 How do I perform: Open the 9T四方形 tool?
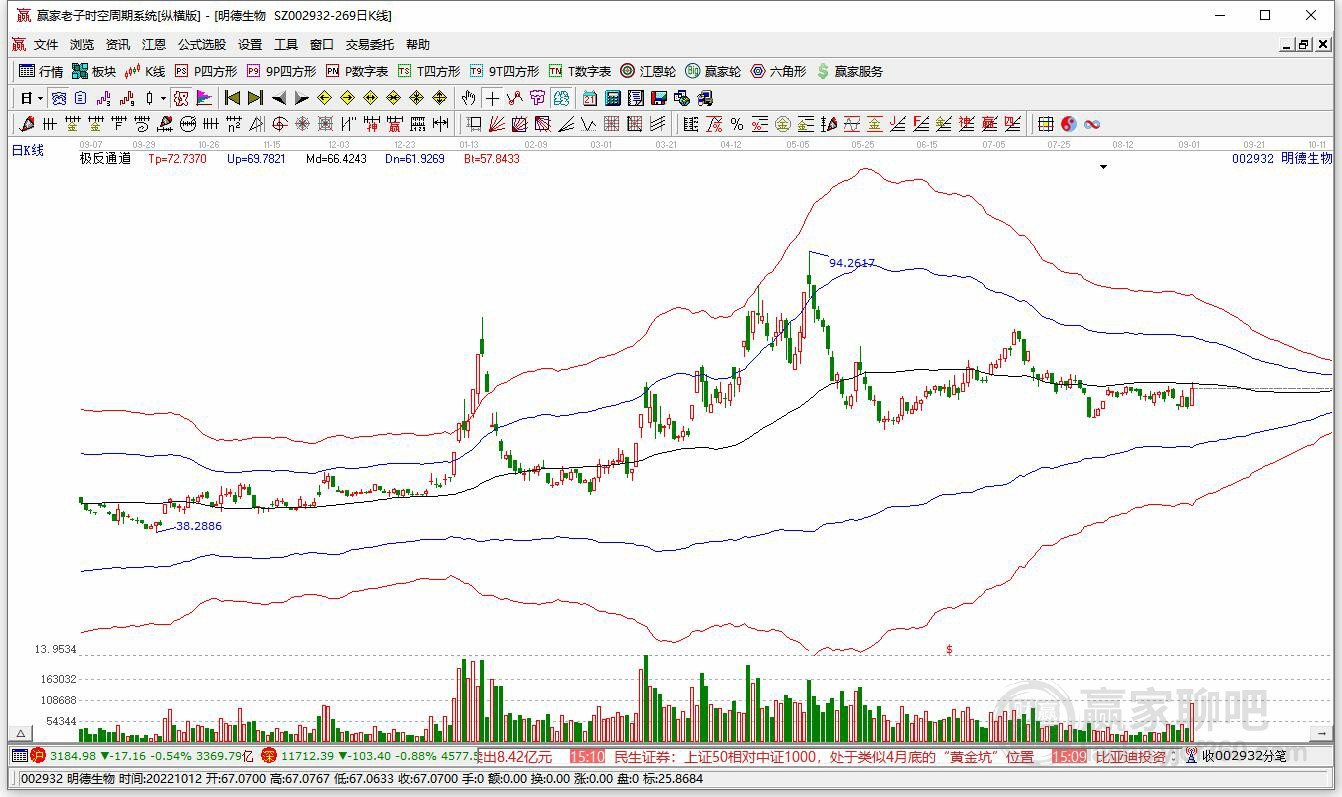504,71
